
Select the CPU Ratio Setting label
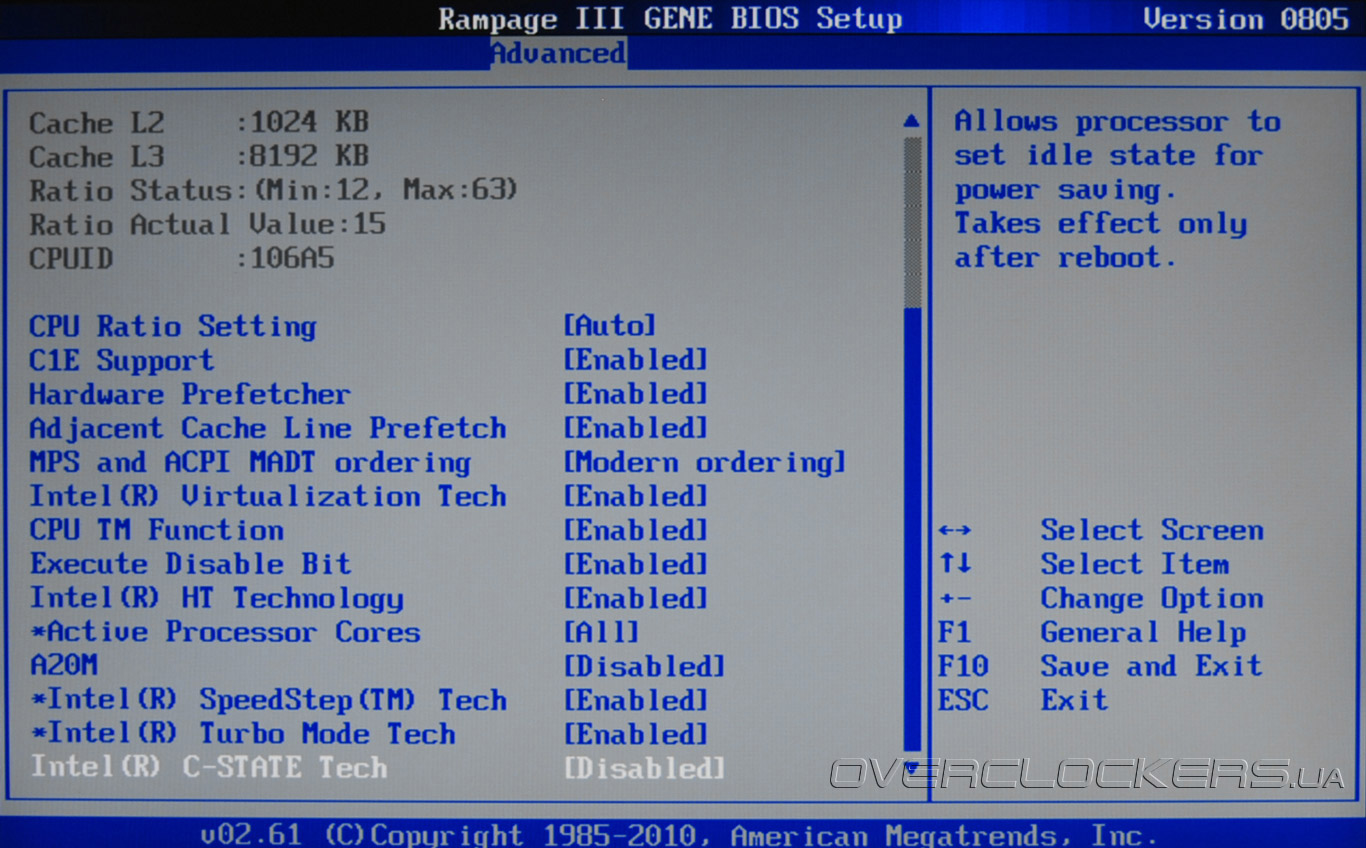click(x=172, y=326)
